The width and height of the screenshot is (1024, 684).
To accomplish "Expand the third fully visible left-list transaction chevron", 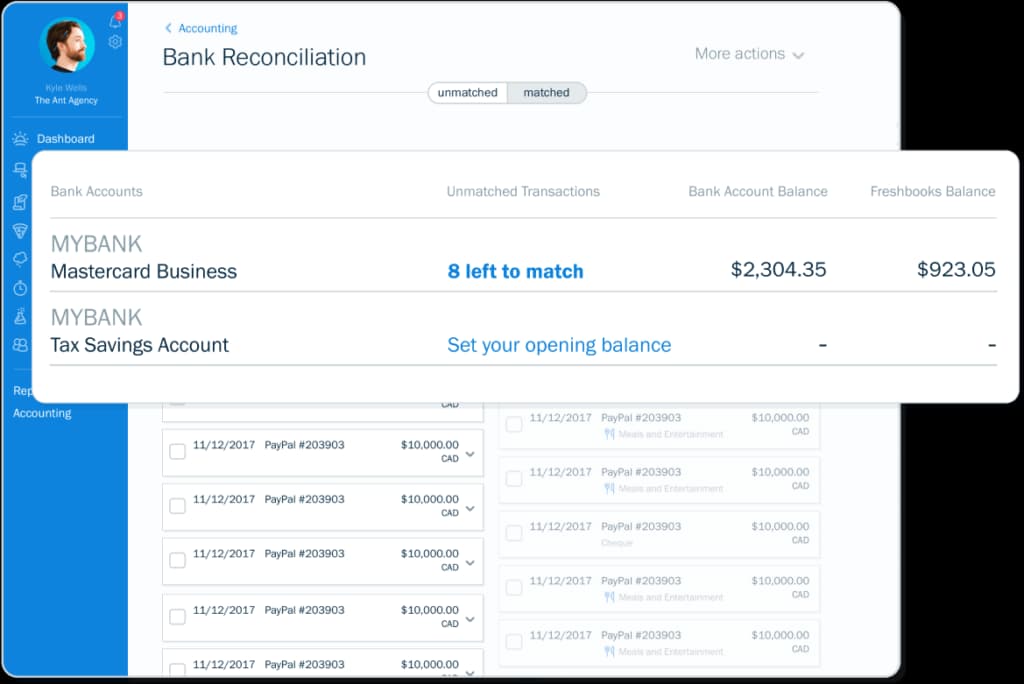I will point(470,562).
